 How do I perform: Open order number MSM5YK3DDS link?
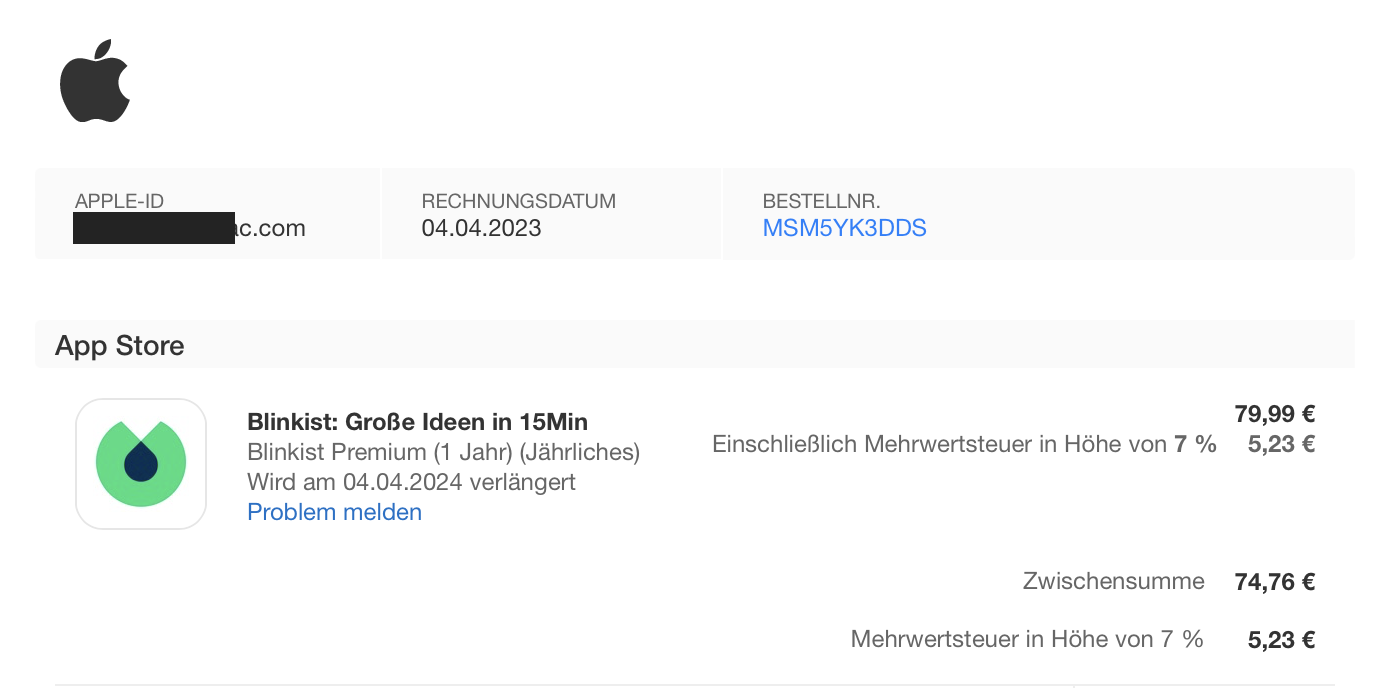click(x=844, y=228)
